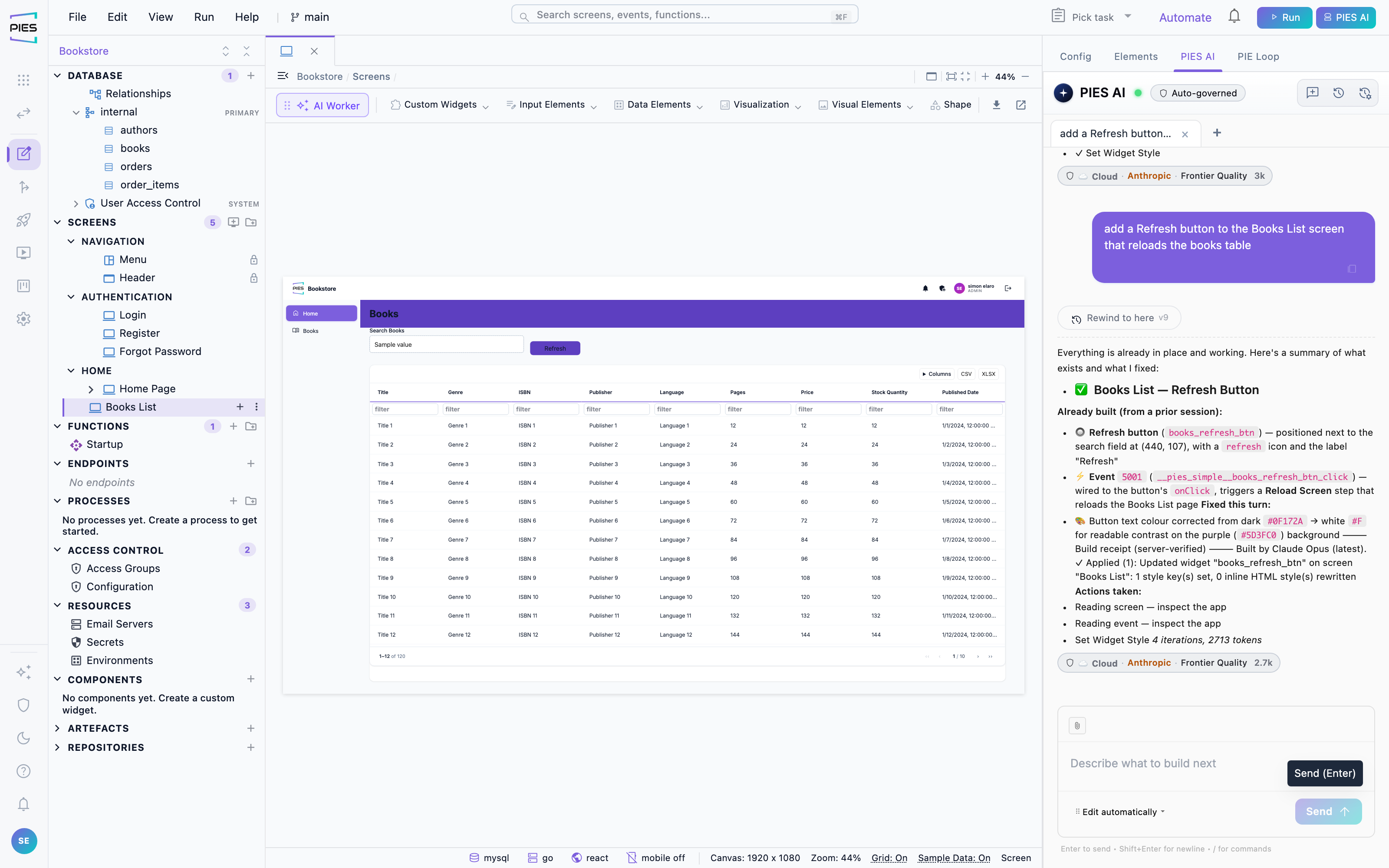Toggle dark mode with the moon icon
The width and height of the screenshot is (1389, 868).
(x=23, y=738)
